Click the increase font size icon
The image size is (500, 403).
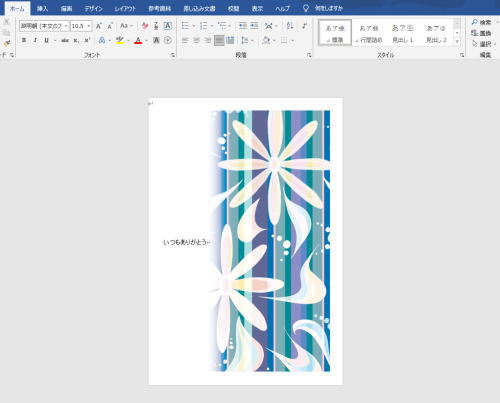pyautogui.click(x=99, y=26)
